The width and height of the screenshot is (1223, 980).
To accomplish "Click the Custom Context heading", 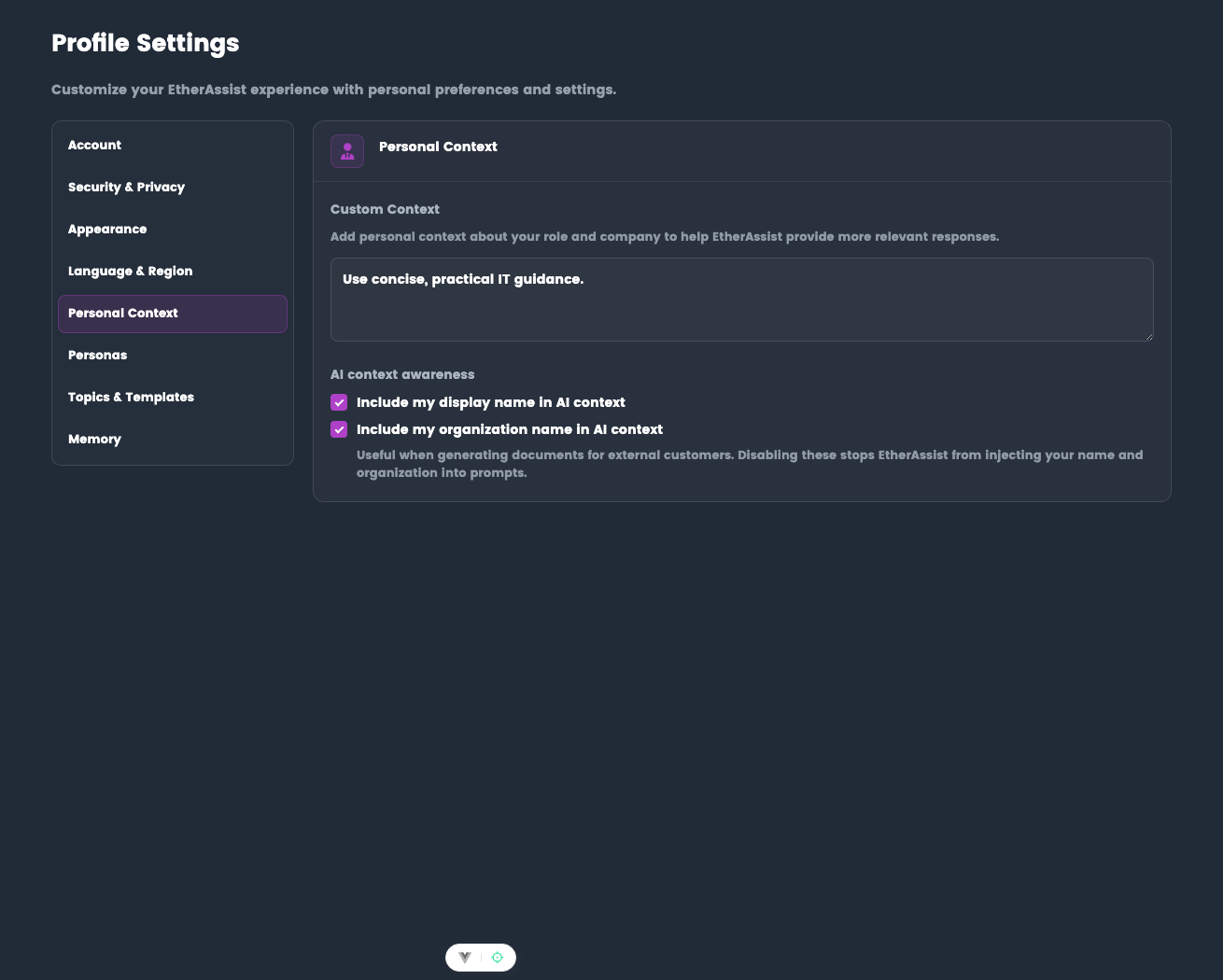I will click(385, 210).
